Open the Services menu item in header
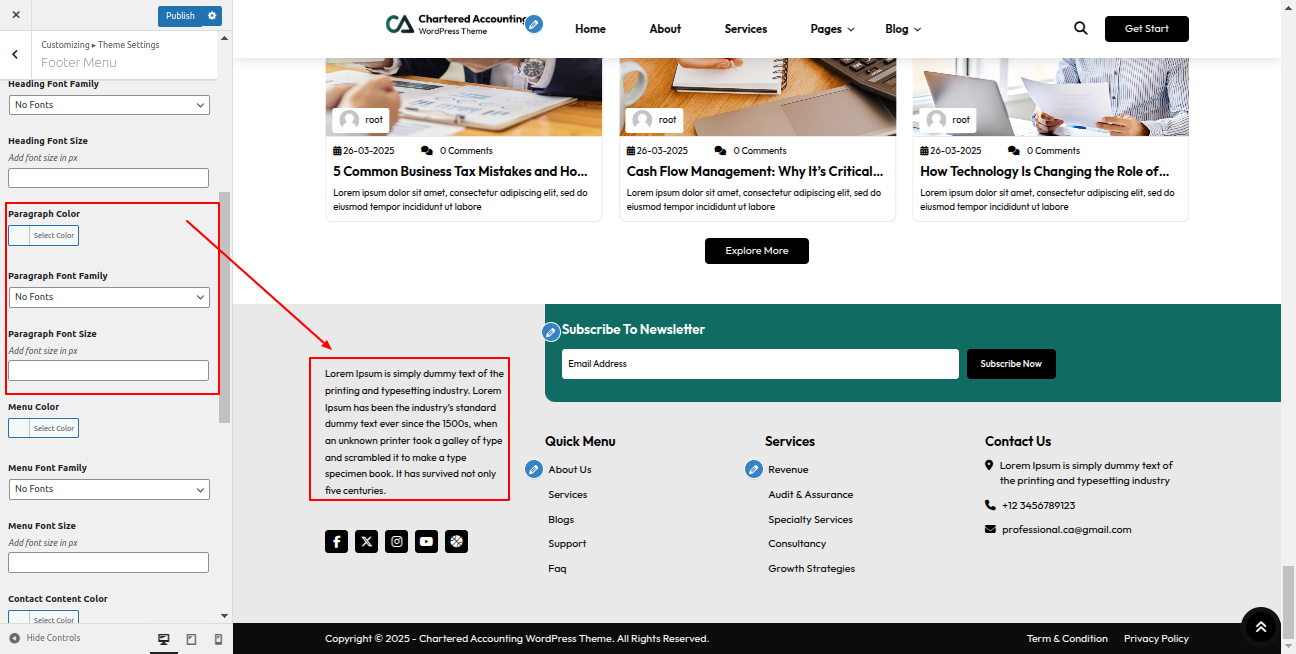Screen dimensions: 1296x654 [745, 29]
